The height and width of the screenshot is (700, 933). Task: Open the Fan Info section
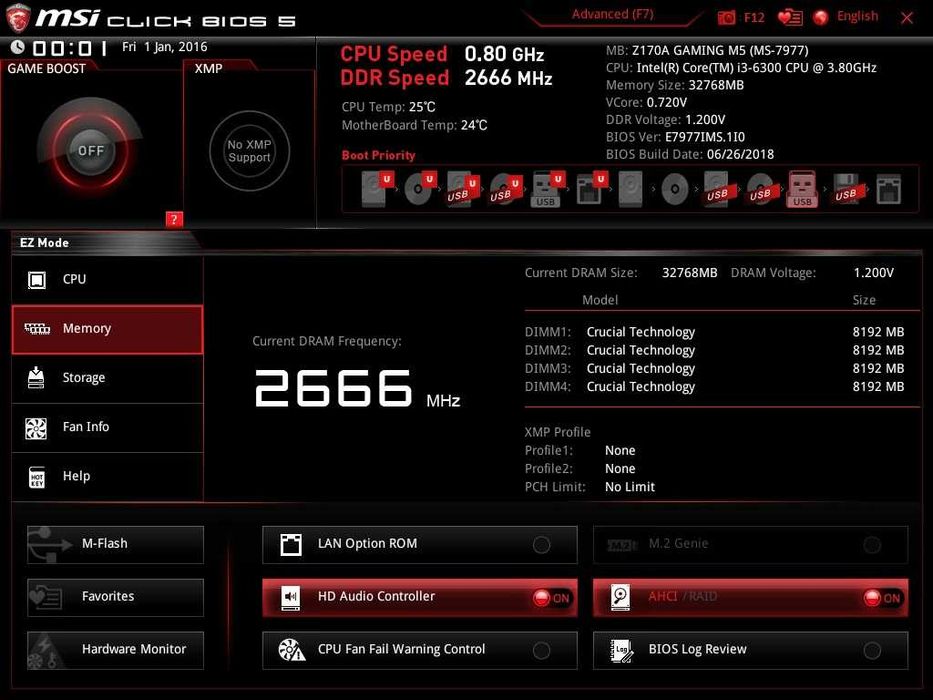pos(107,427)
